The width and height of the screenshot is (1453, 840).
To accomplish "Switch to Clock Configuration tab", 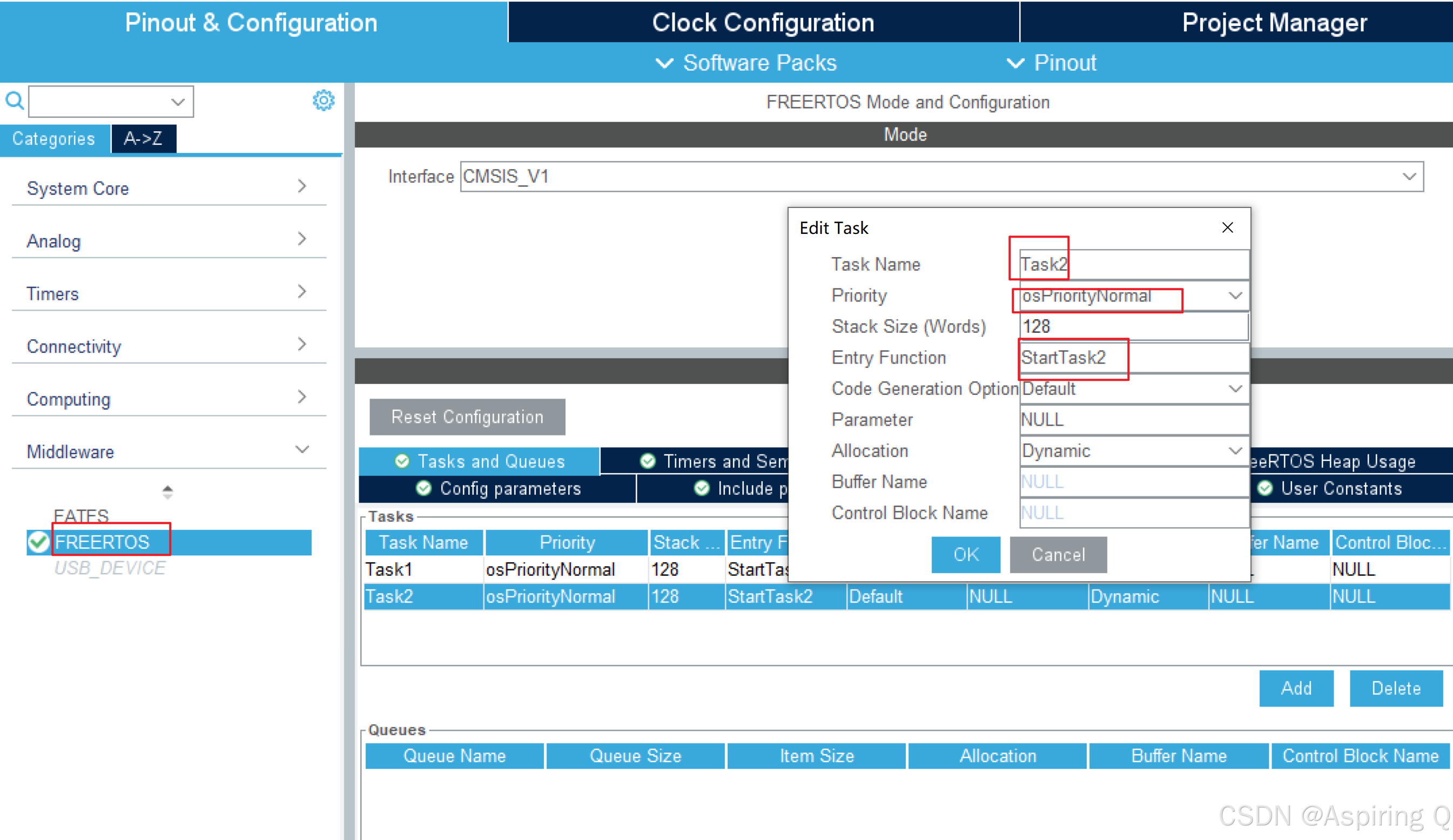I will pos(763,22).
